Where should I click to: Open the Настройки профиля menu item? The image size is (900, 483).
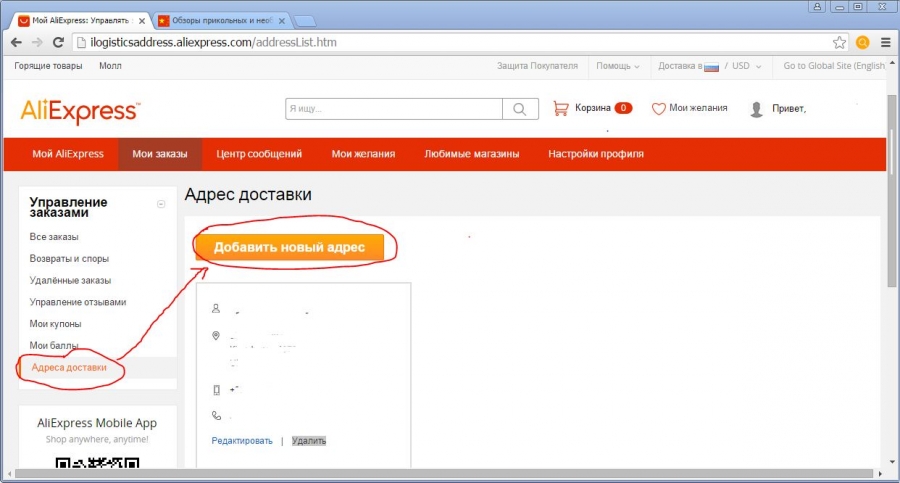click(596, 154)
